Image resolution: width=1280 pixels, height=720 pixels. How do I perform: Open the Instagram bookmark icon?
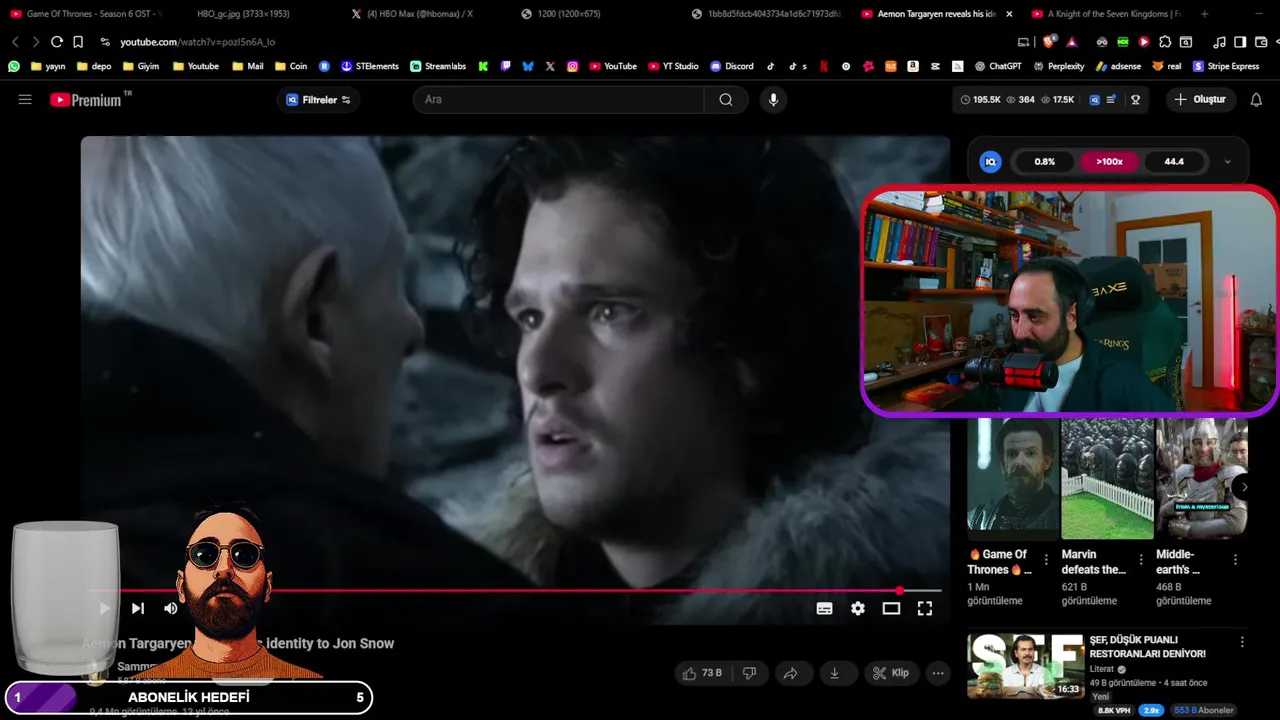(x=573, y=66)
